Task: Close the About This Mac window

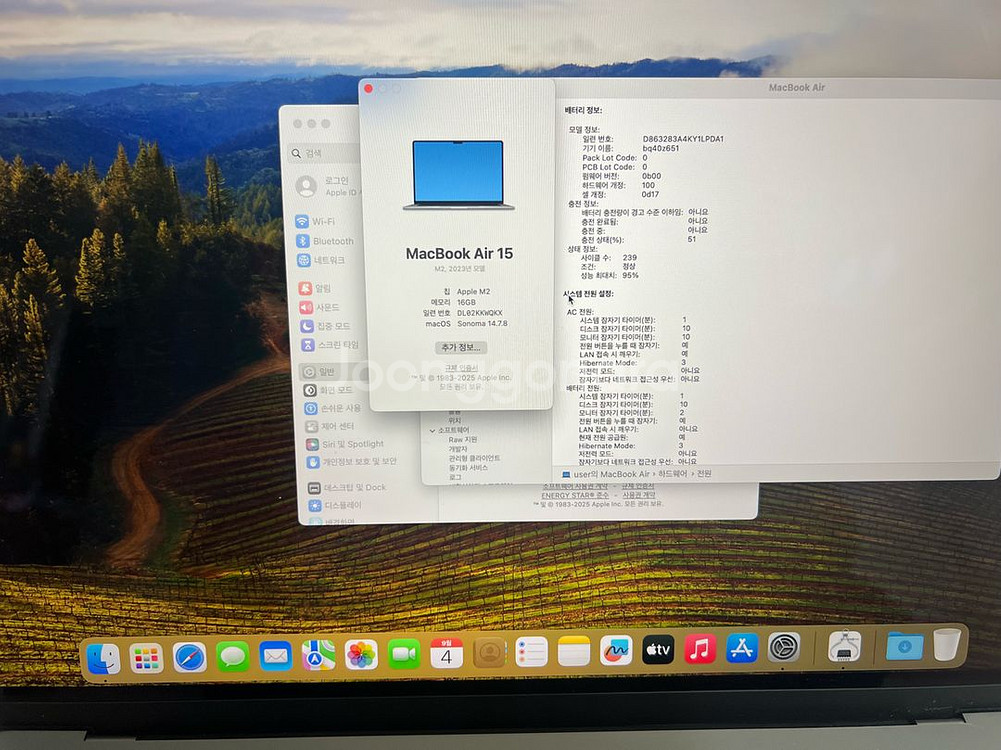Action: [x=368, y=89]
